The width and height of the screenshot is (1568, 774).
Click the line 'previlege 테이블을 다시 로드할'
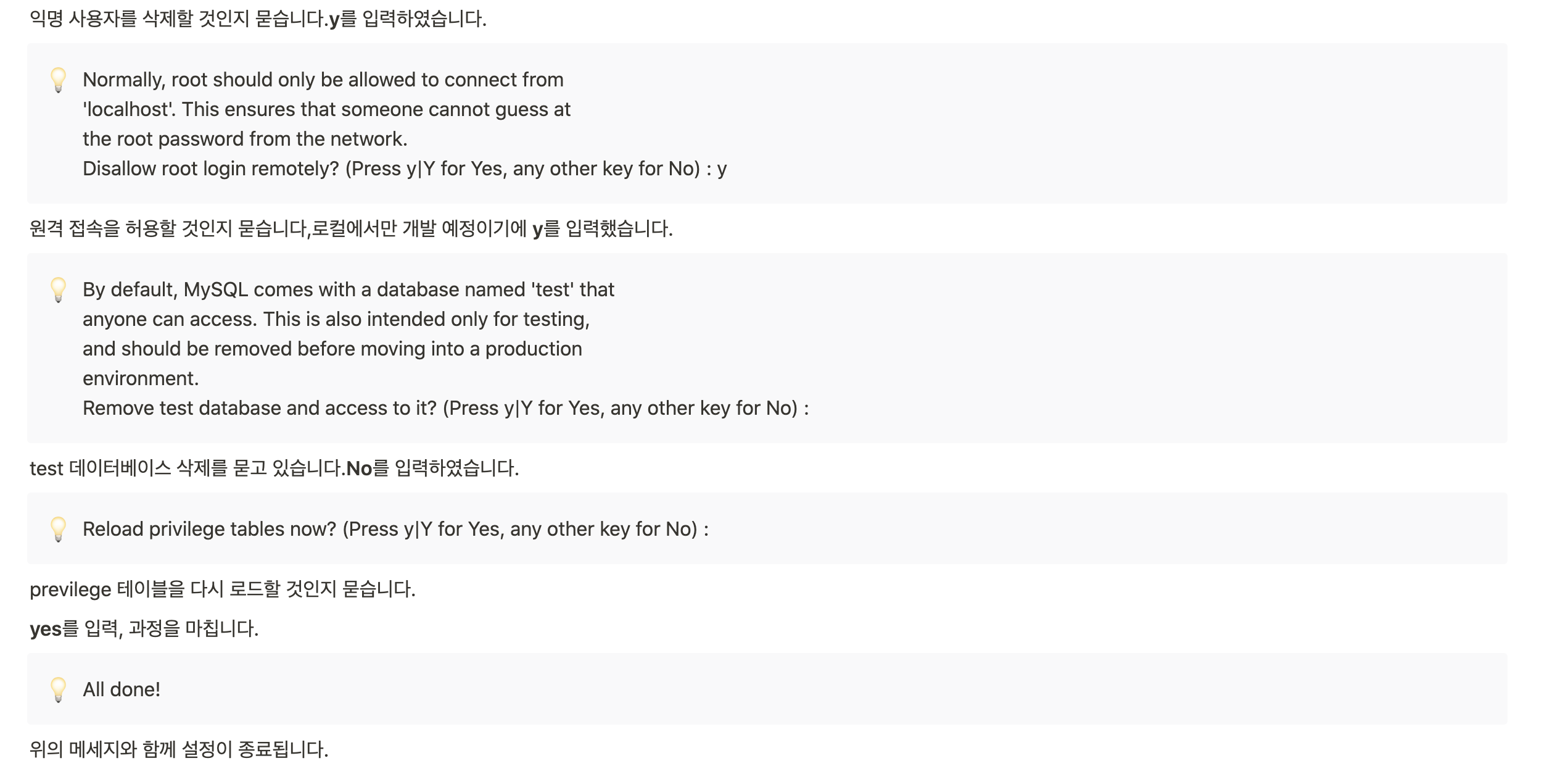click(x=223, y=589)
